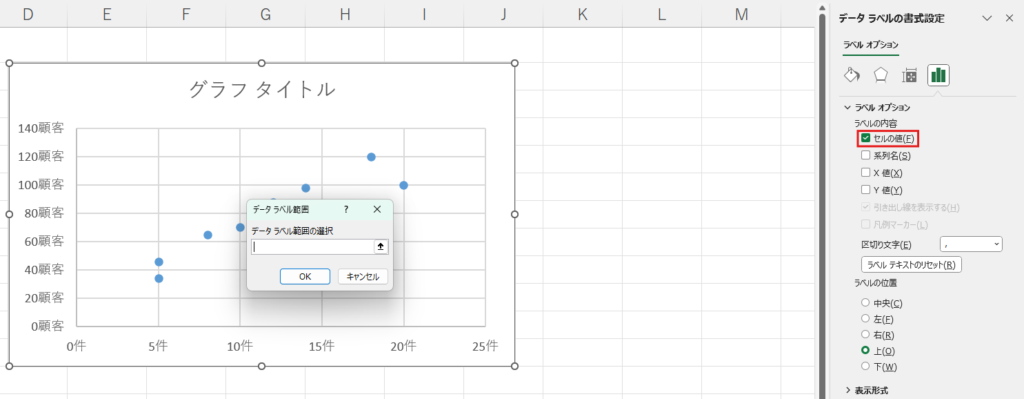Click the topmost data point near 120顧客

coord(371,157)
